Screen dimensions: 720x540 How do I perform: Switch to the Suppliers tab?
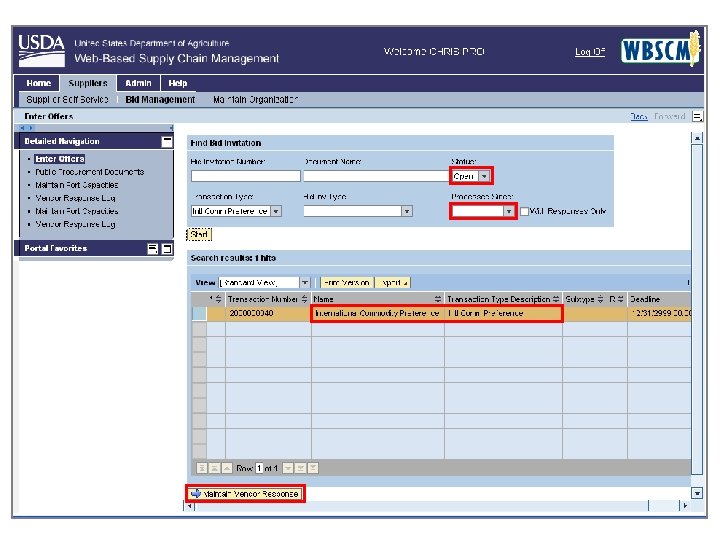(88, 84)
